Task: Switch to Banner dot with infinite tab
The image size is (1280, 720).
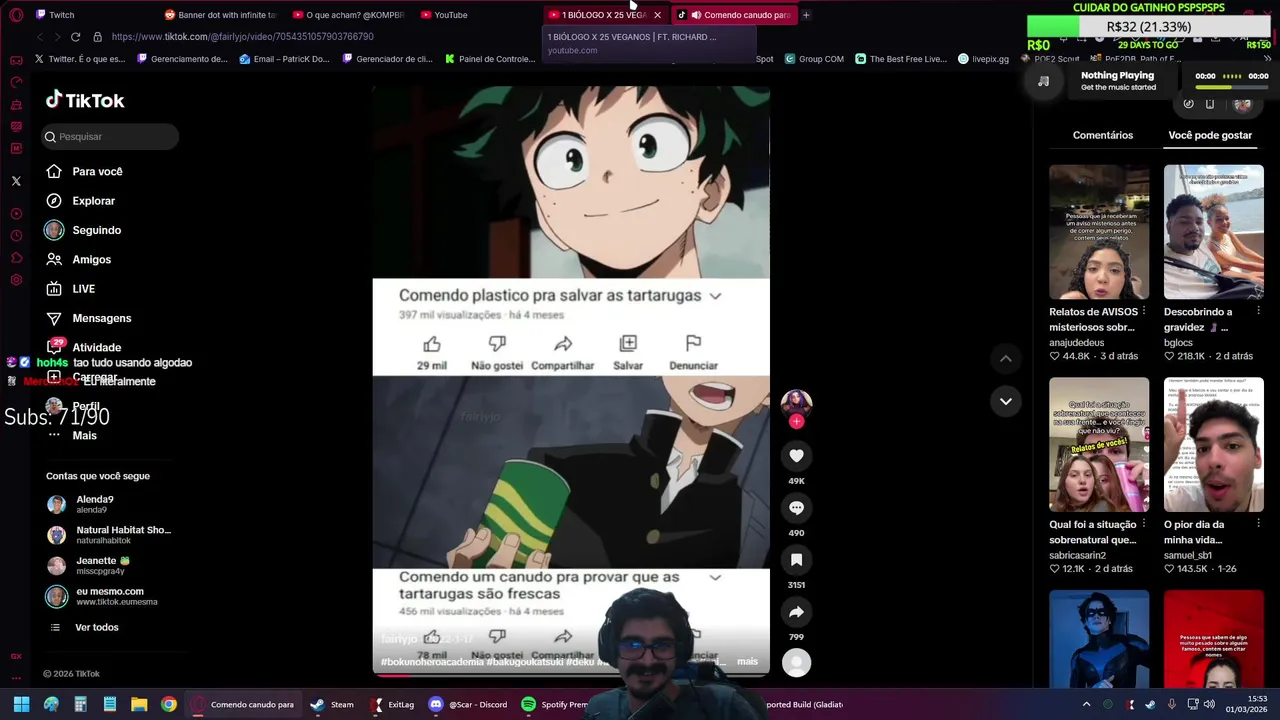Action: 220,15
